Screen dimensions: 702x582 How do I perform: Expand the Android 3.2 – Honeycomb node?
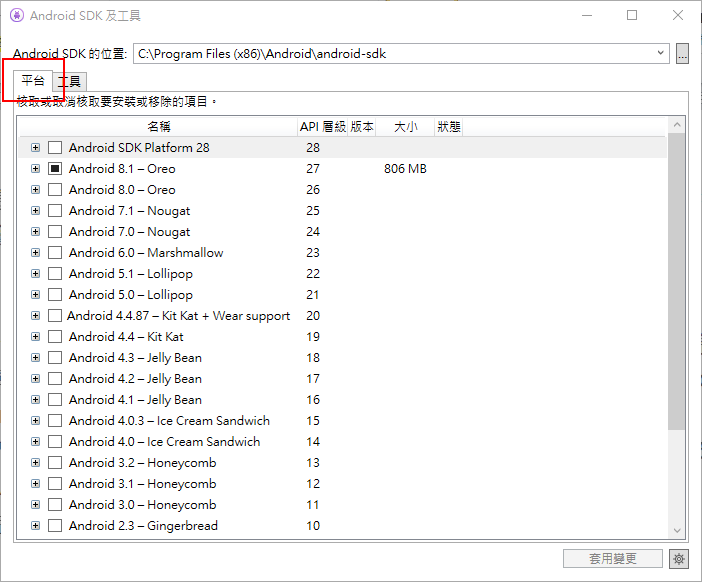35,462
